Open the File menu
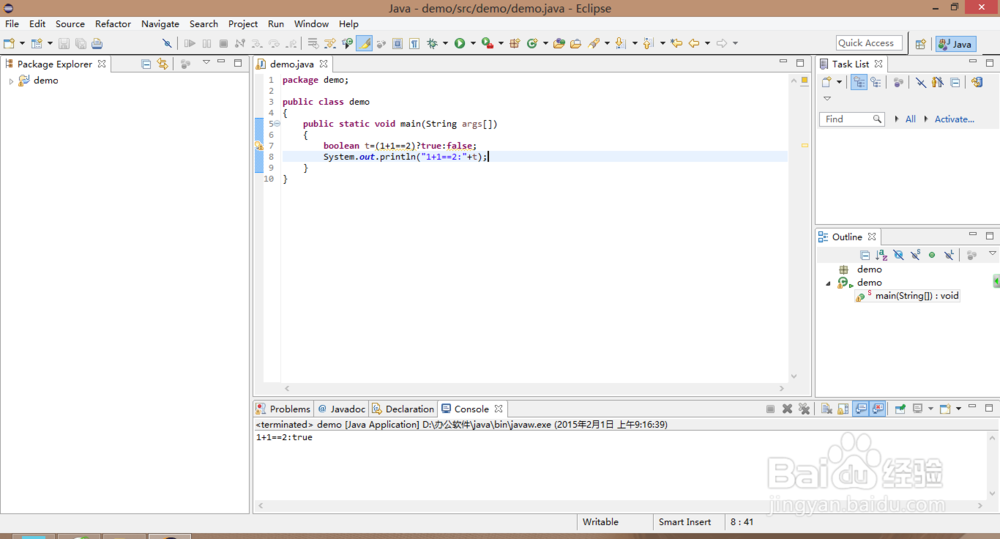 (x=12, y=24)
